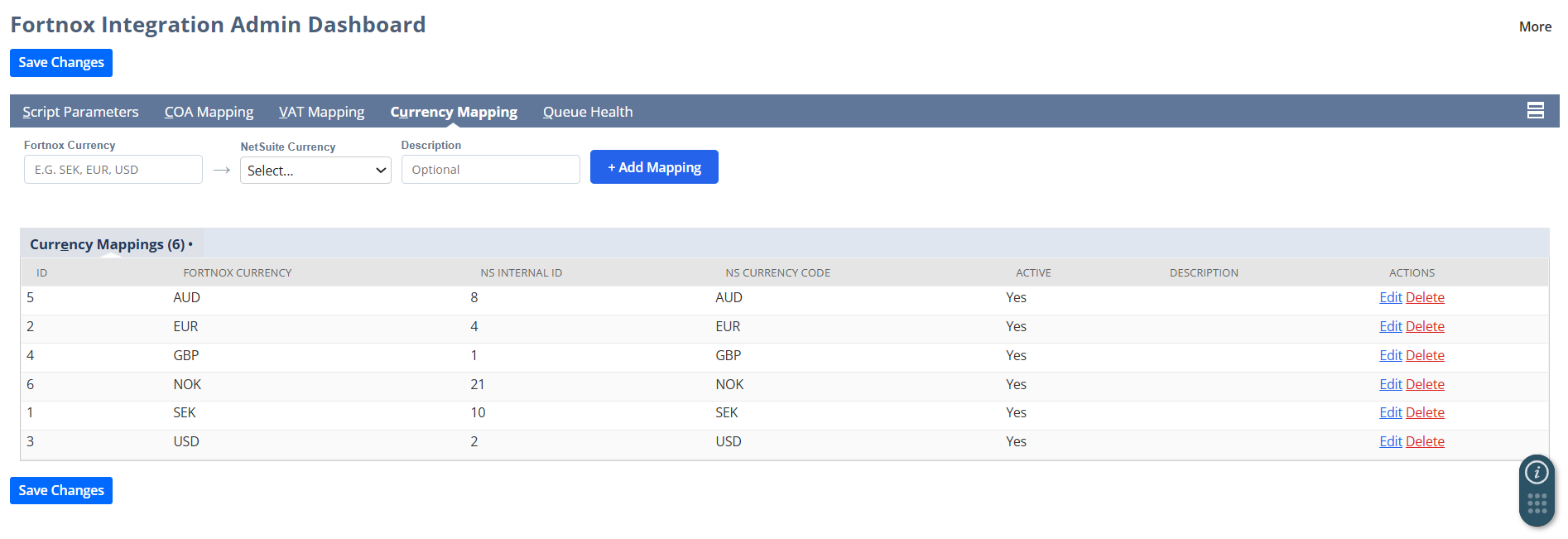Edit the SEK currency mapping

[x=1390, y=412]
